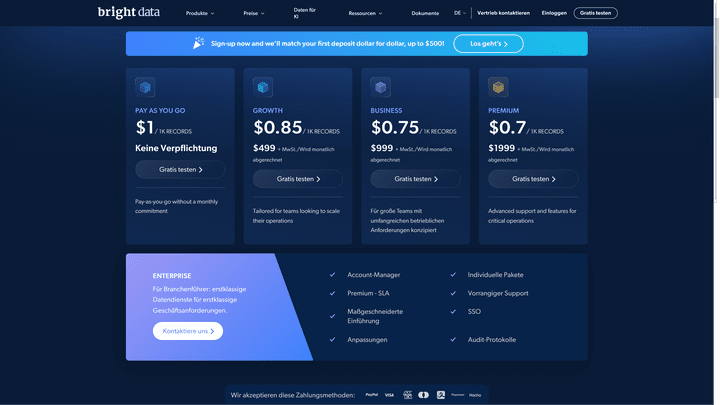Click the Los geht's banner button
The height and width of the screenshot is (405, 720).
[488, 44]
